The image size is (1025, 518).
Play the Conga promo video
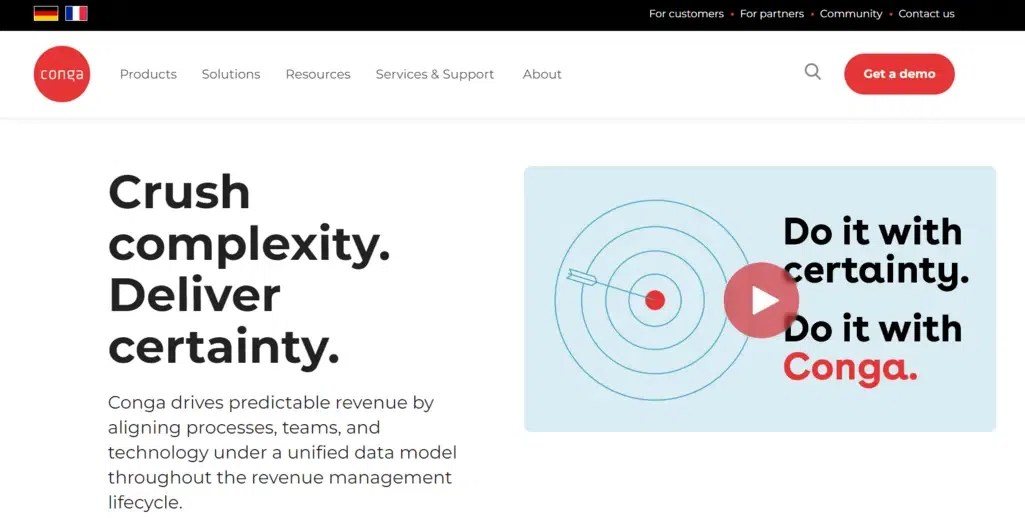click(x=761, y=300)
